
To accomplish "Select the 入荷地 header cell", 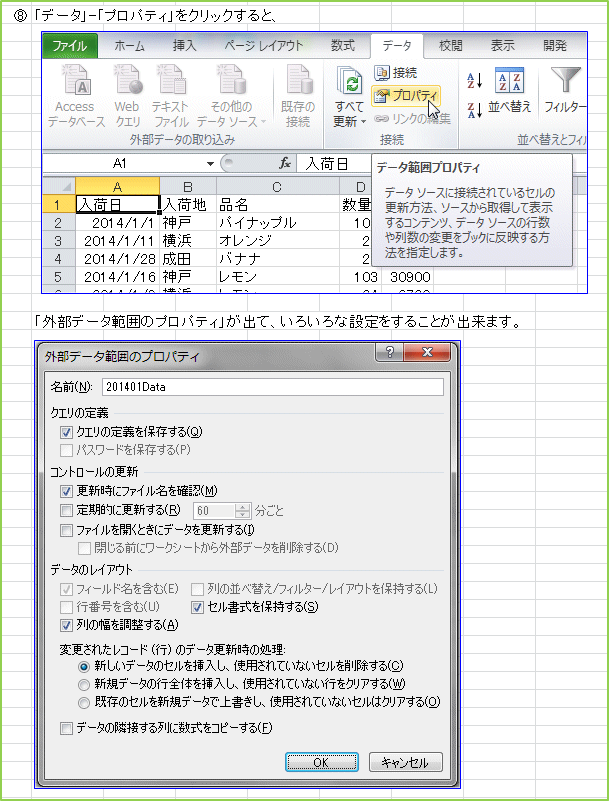I will pyautogui.click(x=188, y=204).
